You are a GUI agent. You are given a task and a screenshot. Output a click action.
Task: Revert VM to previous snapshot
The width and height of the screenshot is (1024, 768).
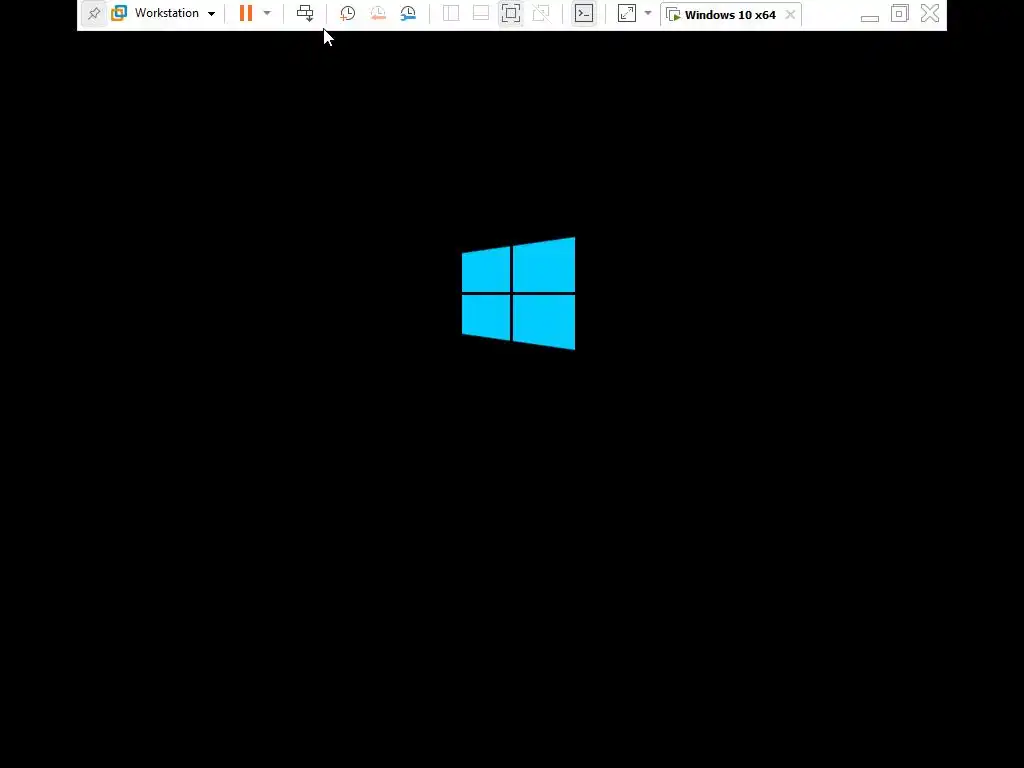(x=377, y=13)
